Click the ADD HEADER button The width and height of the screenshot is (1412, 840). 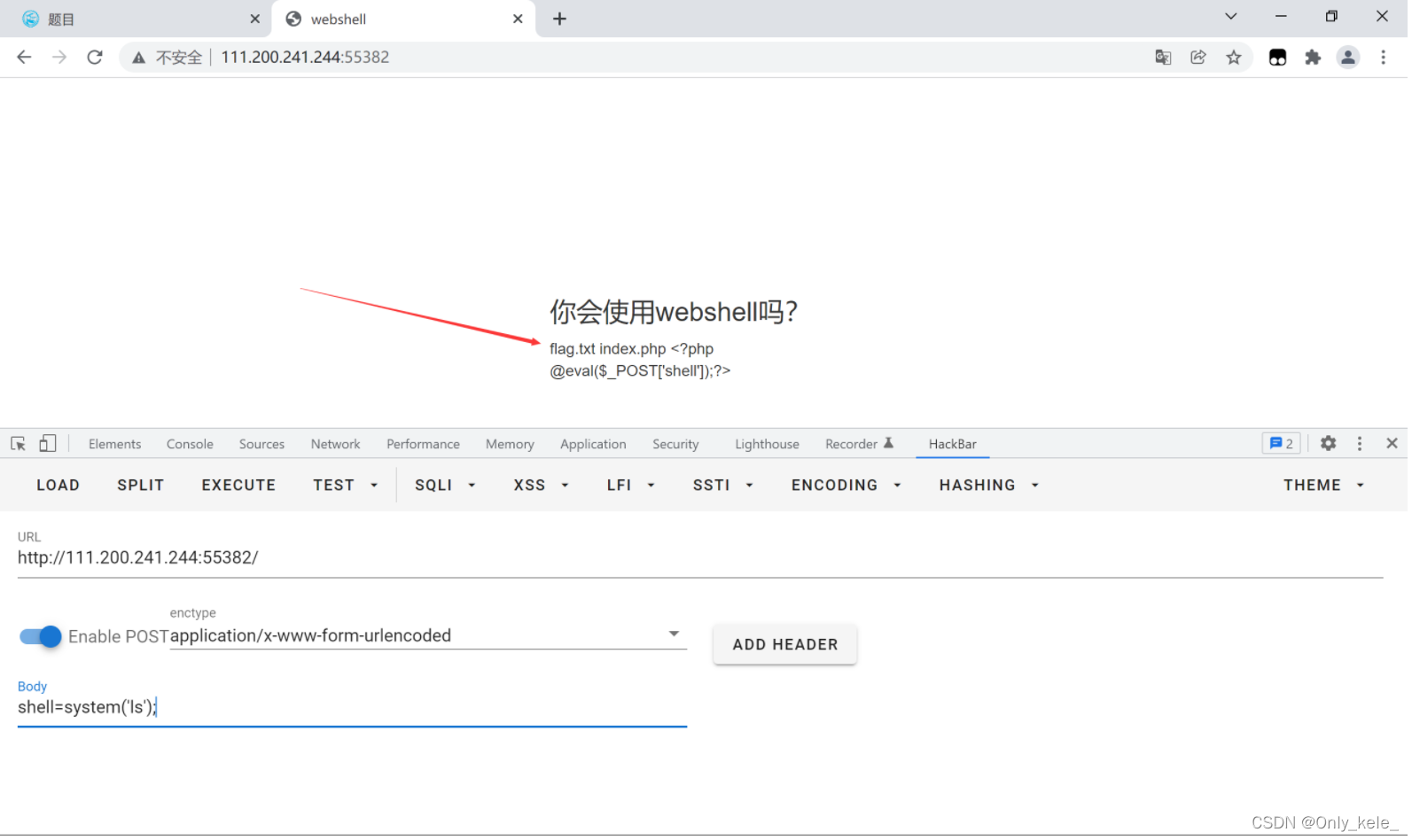[784, 645]
